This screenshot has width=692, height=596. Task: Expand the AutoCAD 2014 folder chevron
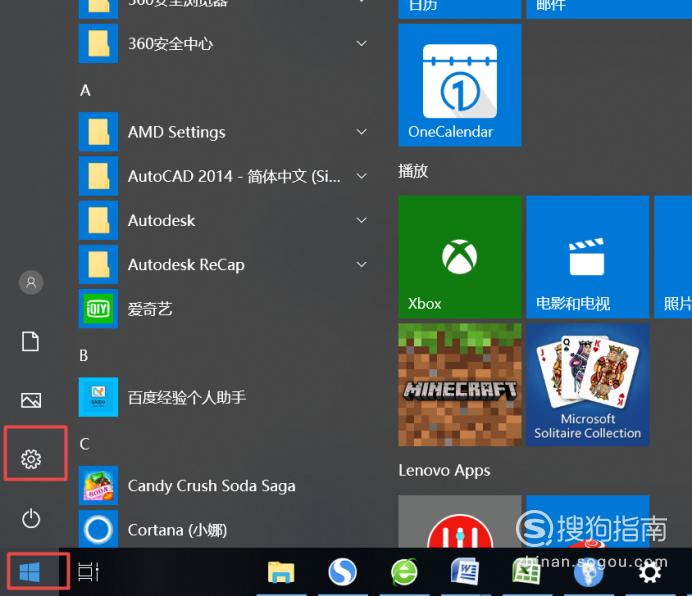point(361,176)
